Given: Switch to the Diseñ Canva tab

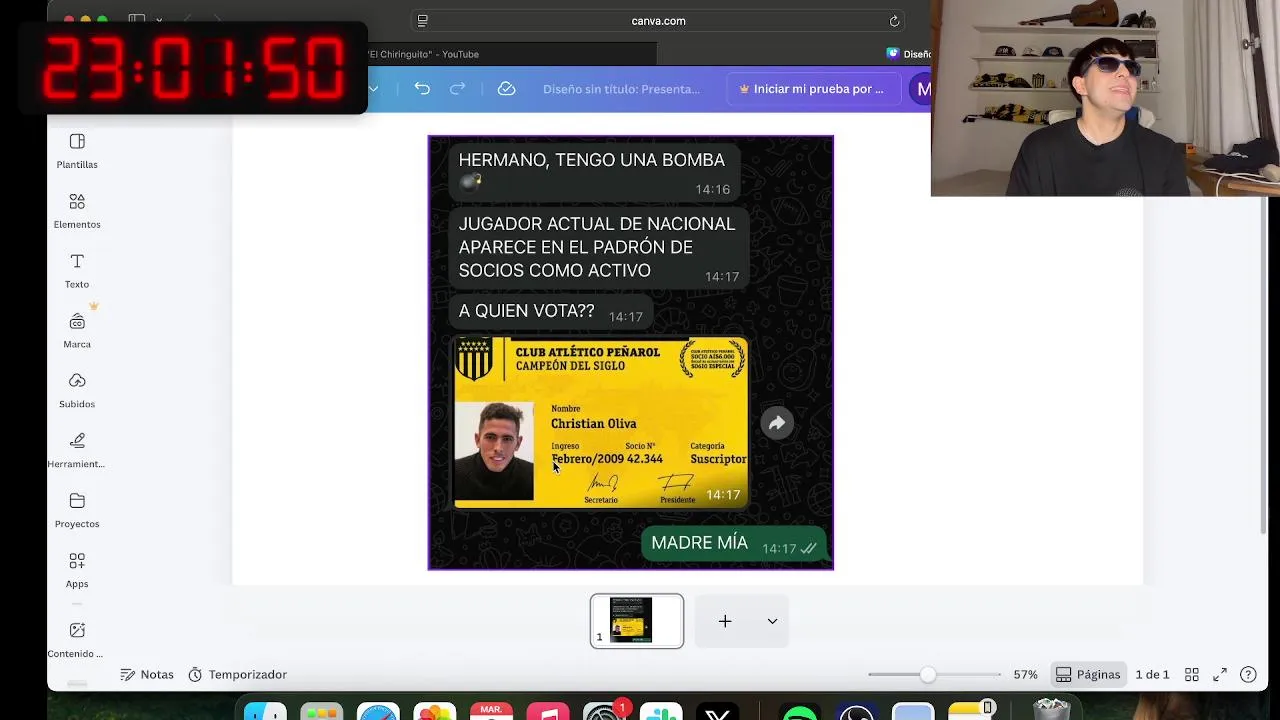Looking at the screenshot, I should tap(908, 54).
